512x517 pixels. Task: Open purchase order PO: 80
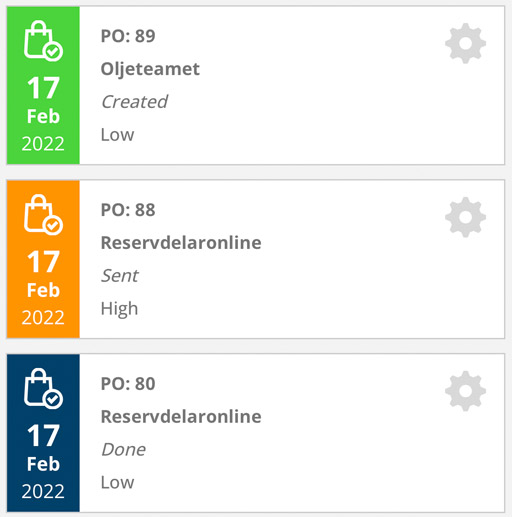128,384
